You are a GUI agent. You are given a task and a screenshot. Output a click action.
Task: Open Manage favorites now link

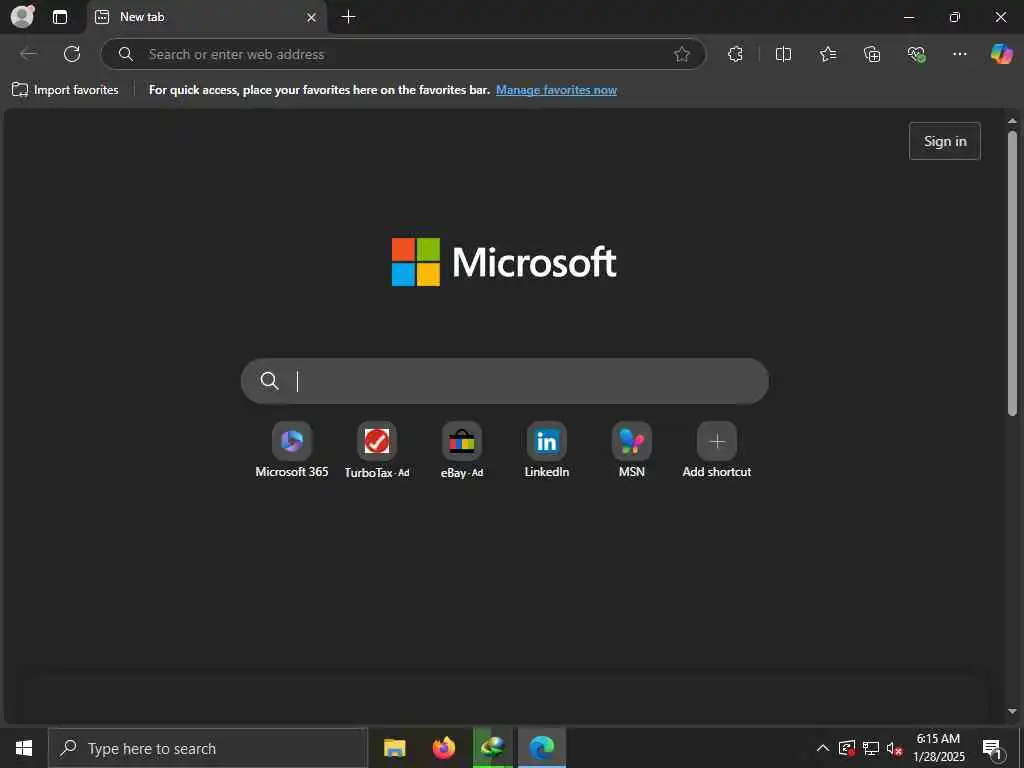[556, 90]
